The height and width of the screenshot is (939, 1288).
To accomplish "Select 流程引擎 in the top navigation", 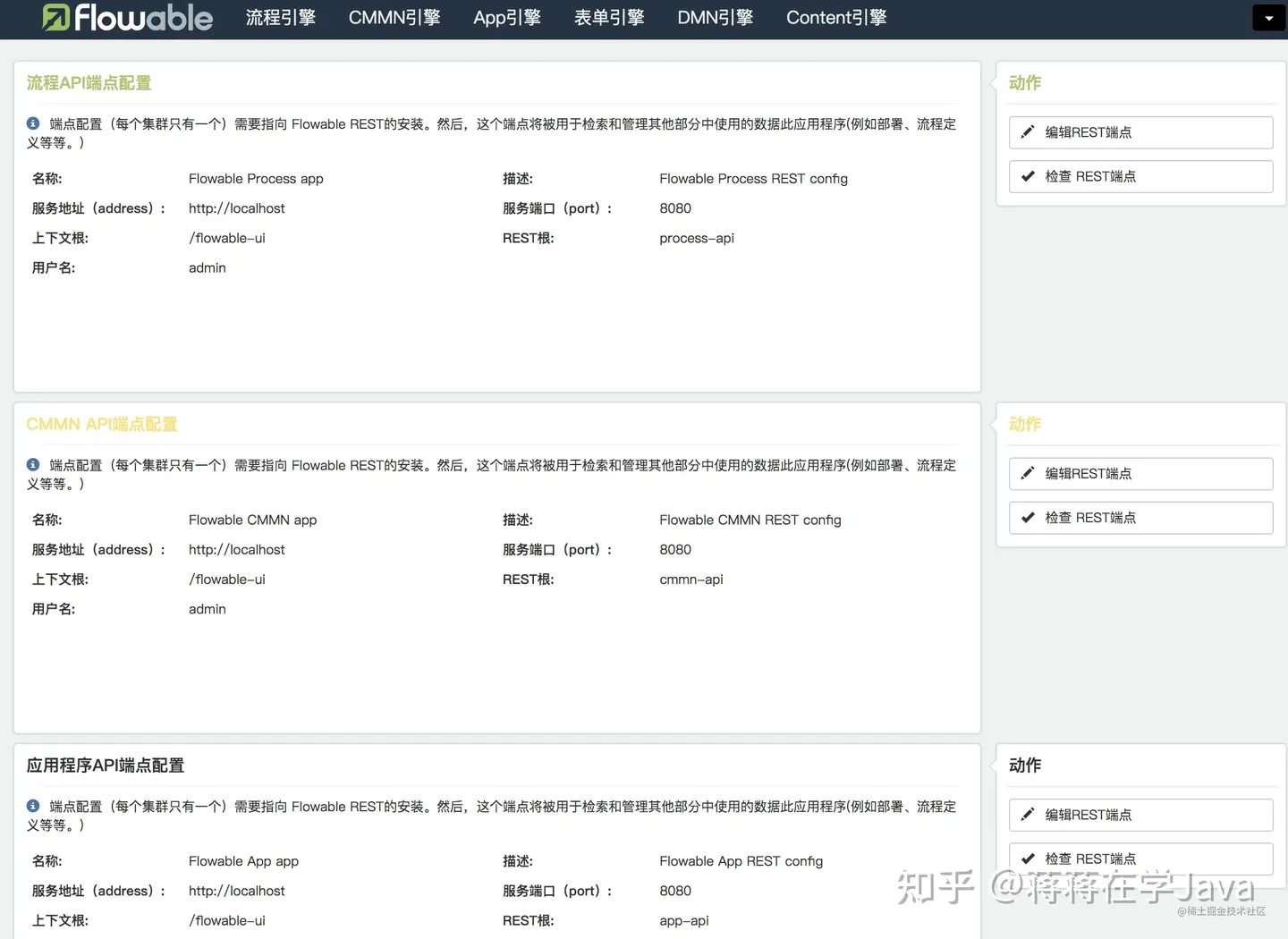I will tap(281, 18).
